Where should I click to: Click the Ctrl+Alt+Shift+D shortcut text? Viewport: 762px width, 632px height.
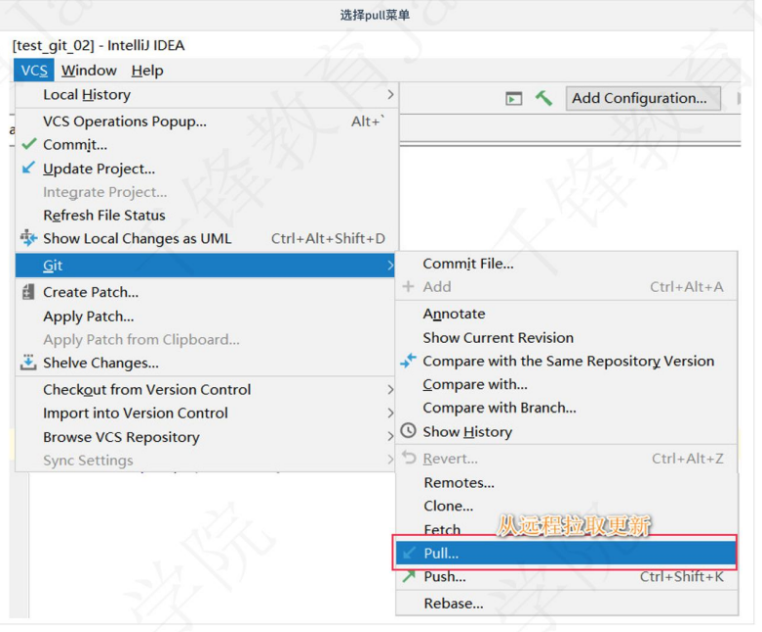point(328,238)
